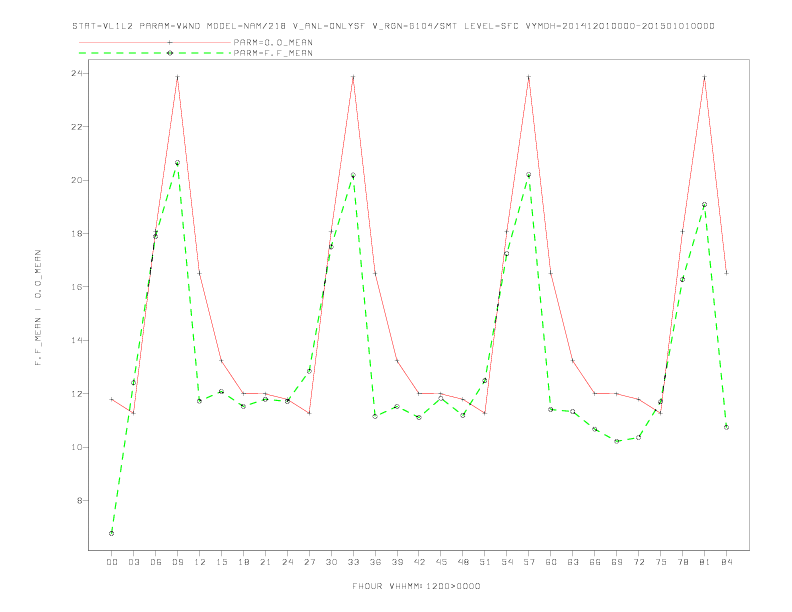Select the red peak marker at hour 09
Screen dimensions: 792x612
[x=177, y=77]
